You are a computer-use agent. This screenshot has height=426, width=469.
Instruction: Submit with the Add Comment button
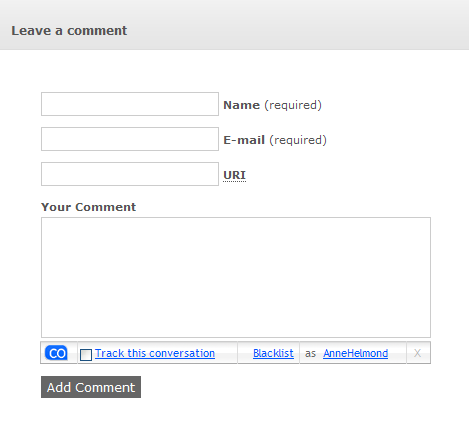tap(91, 387)
